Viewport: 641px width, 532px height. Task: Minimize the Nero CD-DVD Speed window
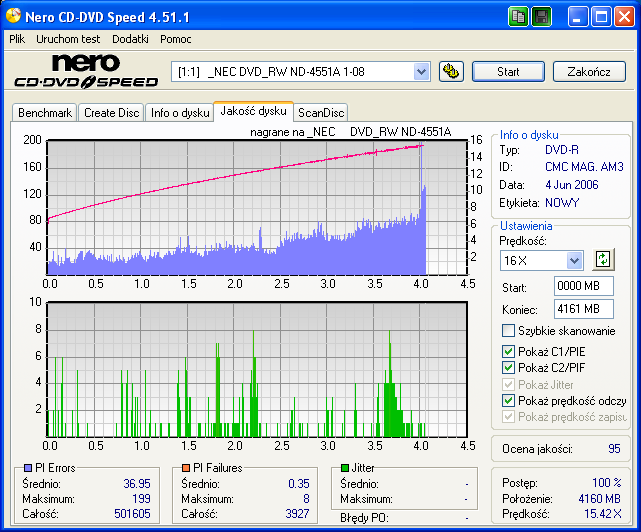(578, 17)
